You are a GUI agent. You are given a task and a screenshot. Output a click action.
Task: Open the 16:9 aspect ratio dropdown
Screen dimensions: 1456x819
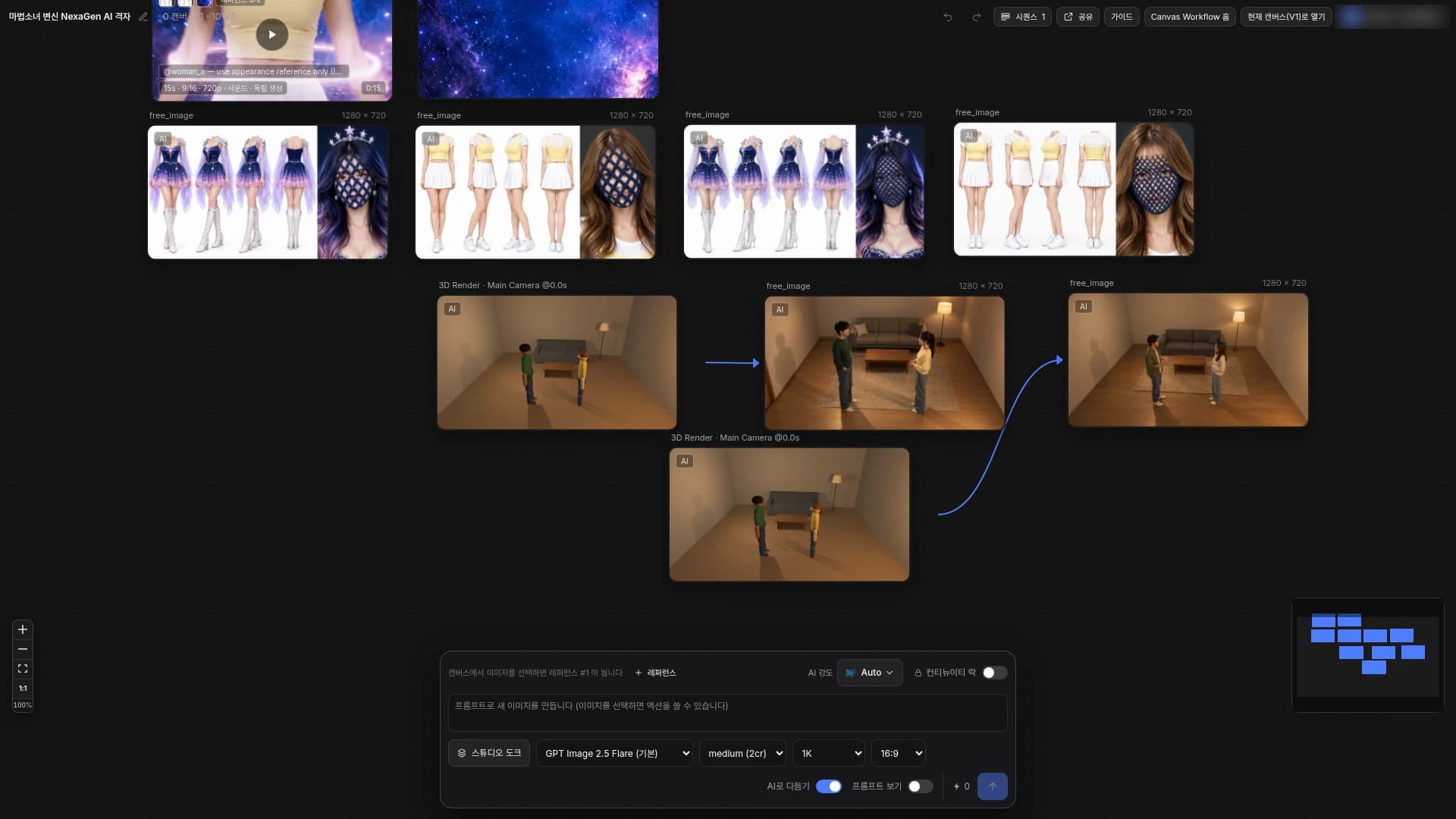pyautogui.click(x=899, y=754)
